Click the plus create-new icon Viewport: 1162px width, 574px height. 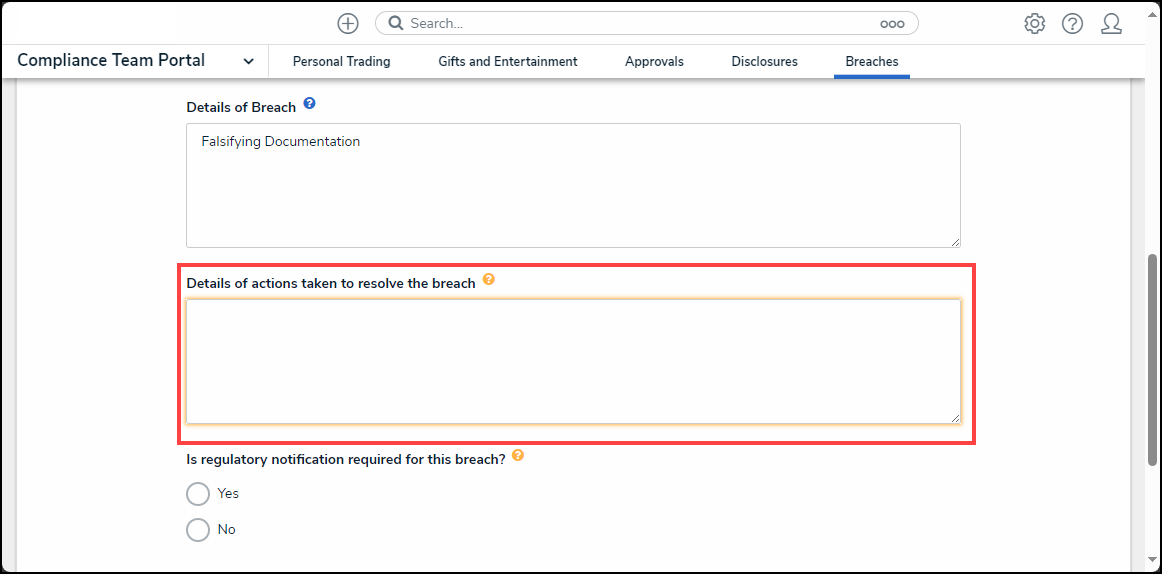point(347,23)
